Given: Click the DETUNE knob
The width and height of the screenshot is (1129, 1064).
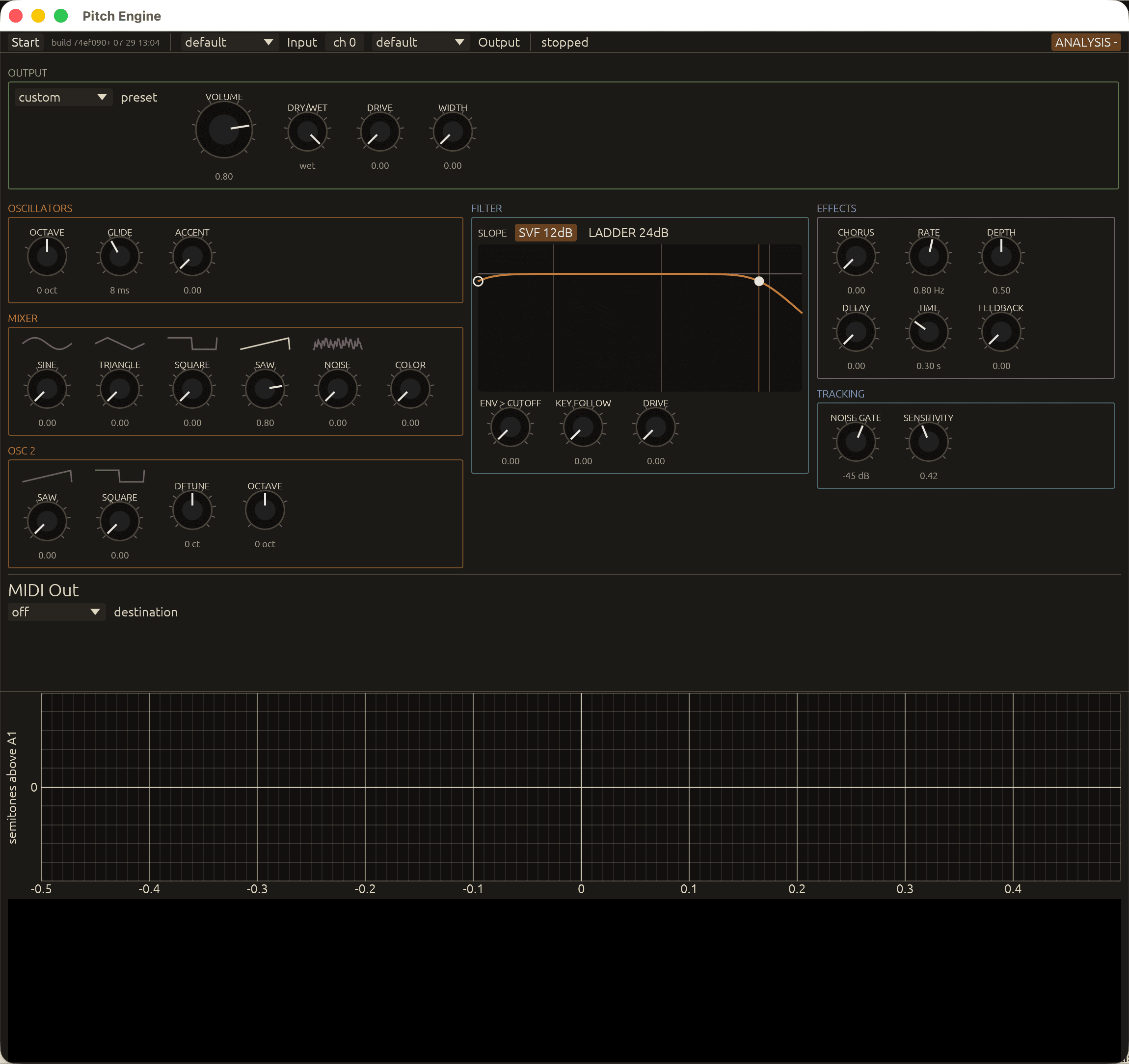Looking at the screenshot, I should pyautogui.click(x=192, y=510).
